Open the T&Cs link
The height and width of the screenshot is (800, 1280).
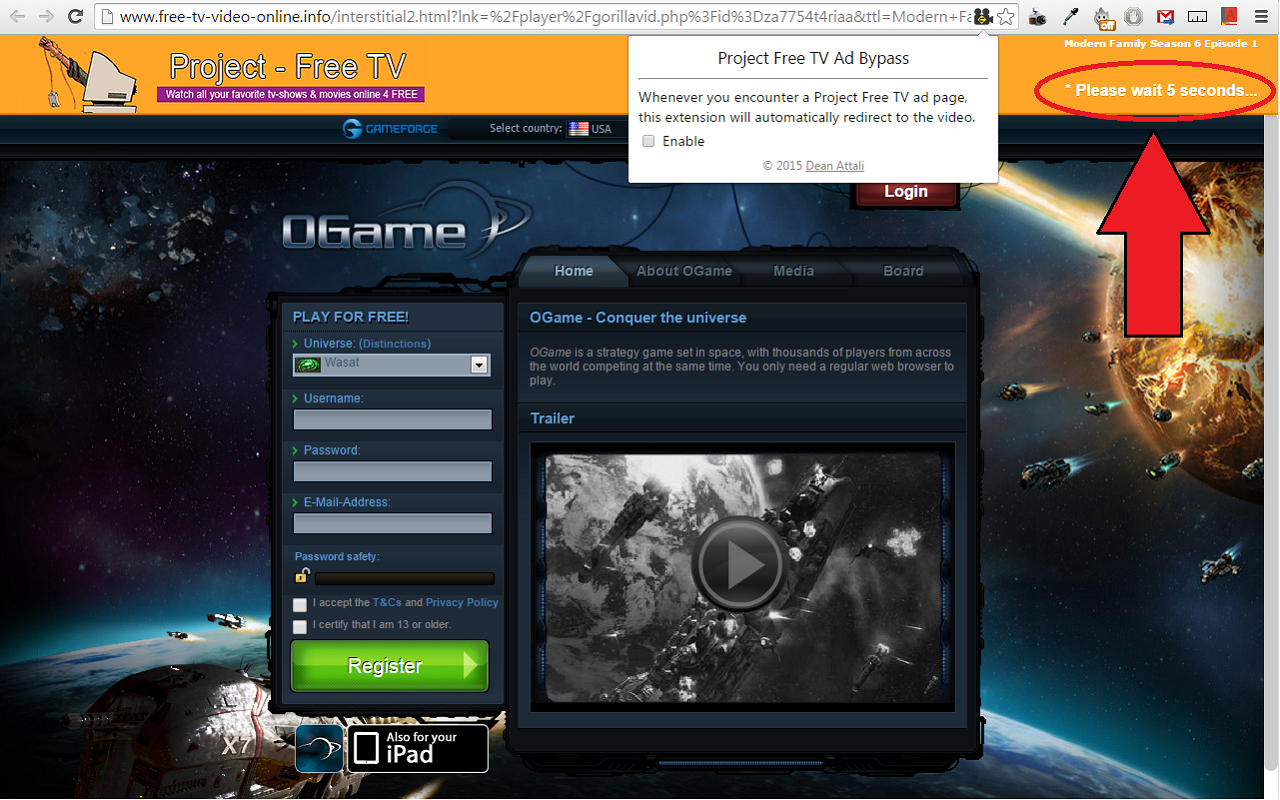(387, 603)
